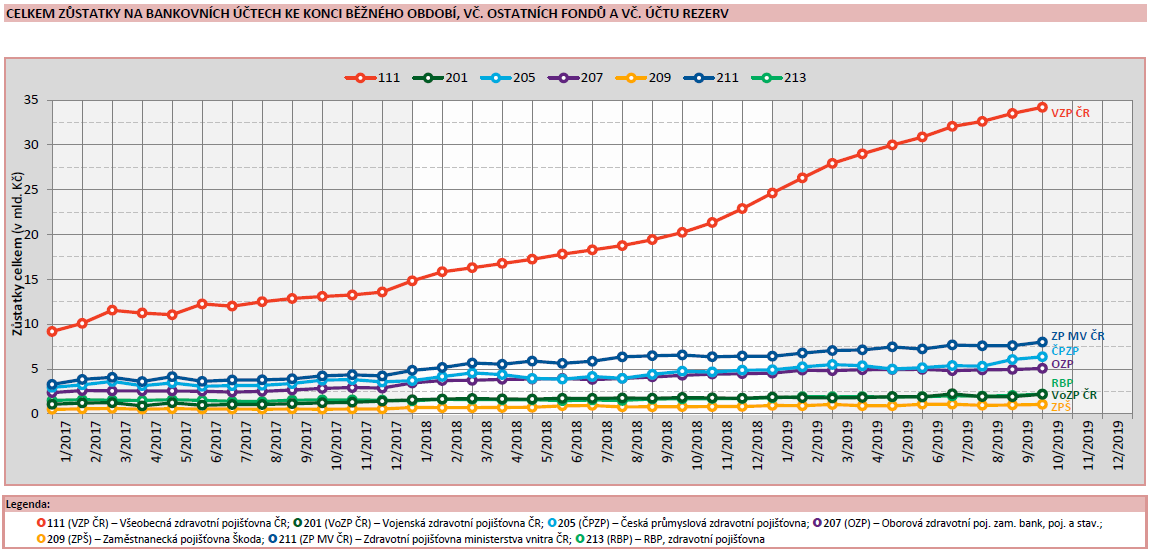The image size is (1152, 552).
Task: Select the ZP MV ČR line end label
Action: (x=1078, y=336)
